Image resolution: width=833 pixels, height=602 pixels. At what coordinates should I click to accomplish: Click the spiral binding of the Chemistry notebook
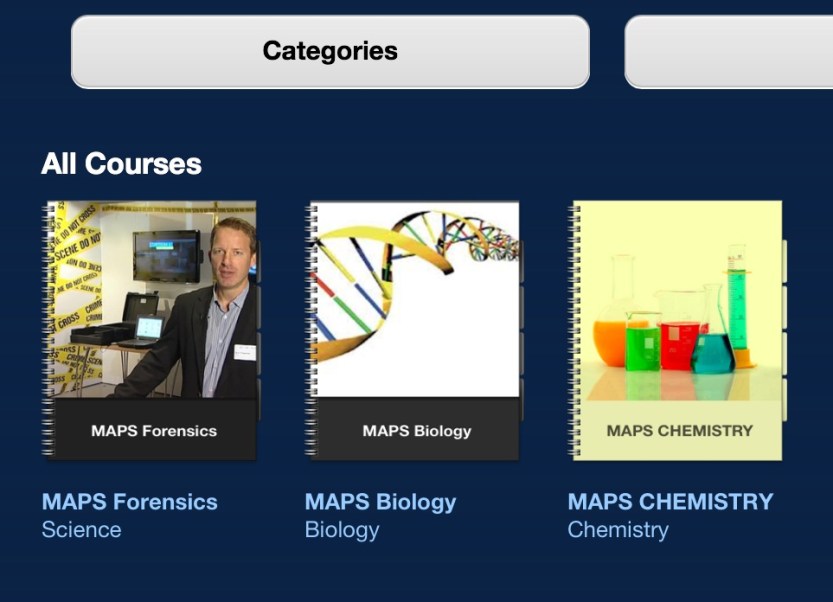(574, 330)
